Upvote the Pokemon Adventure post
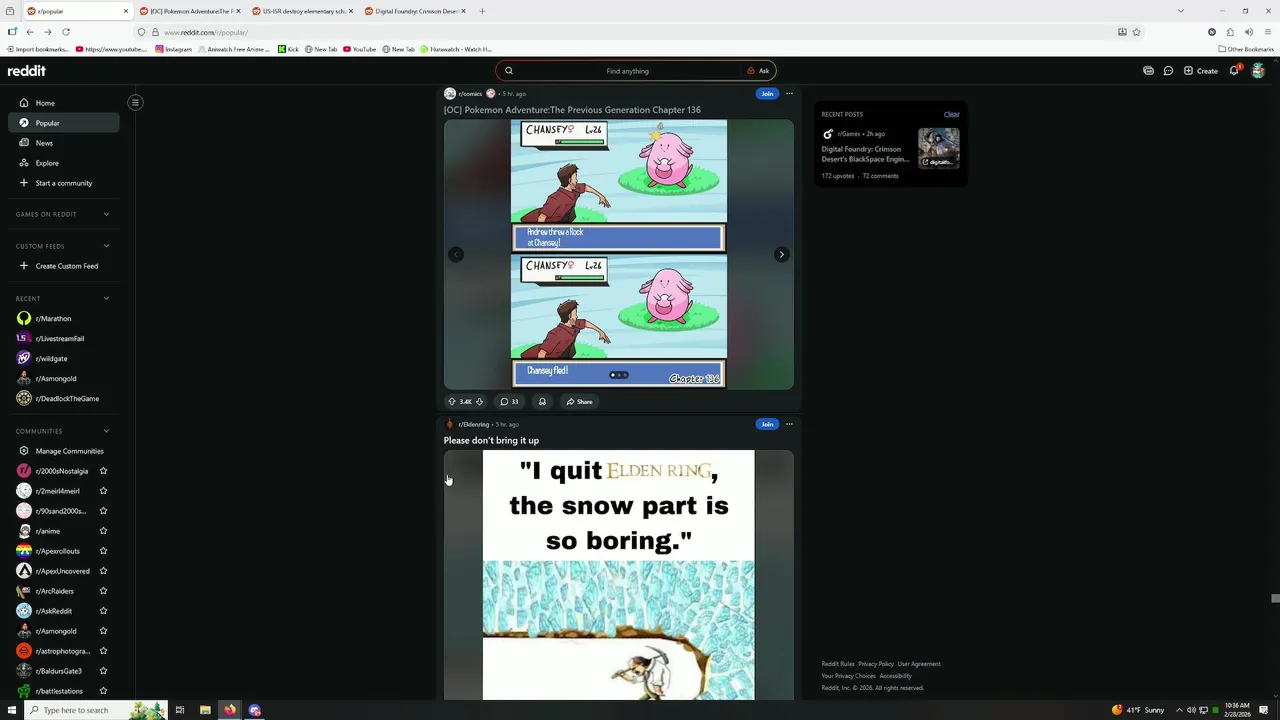The image size is (1280, 720). pyautogui.click(x=452, y=401)
